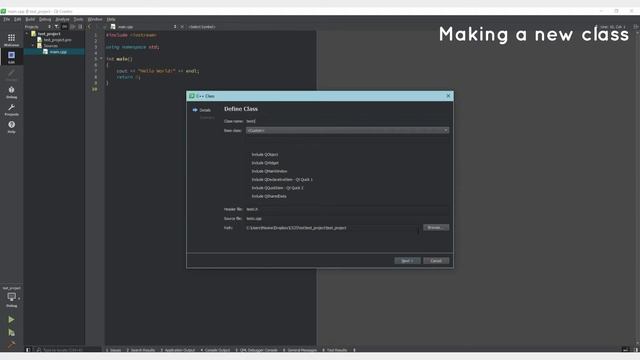Open the Search Results output pane tab
Viewport: 640px width, 360px height.
(141, 350)
